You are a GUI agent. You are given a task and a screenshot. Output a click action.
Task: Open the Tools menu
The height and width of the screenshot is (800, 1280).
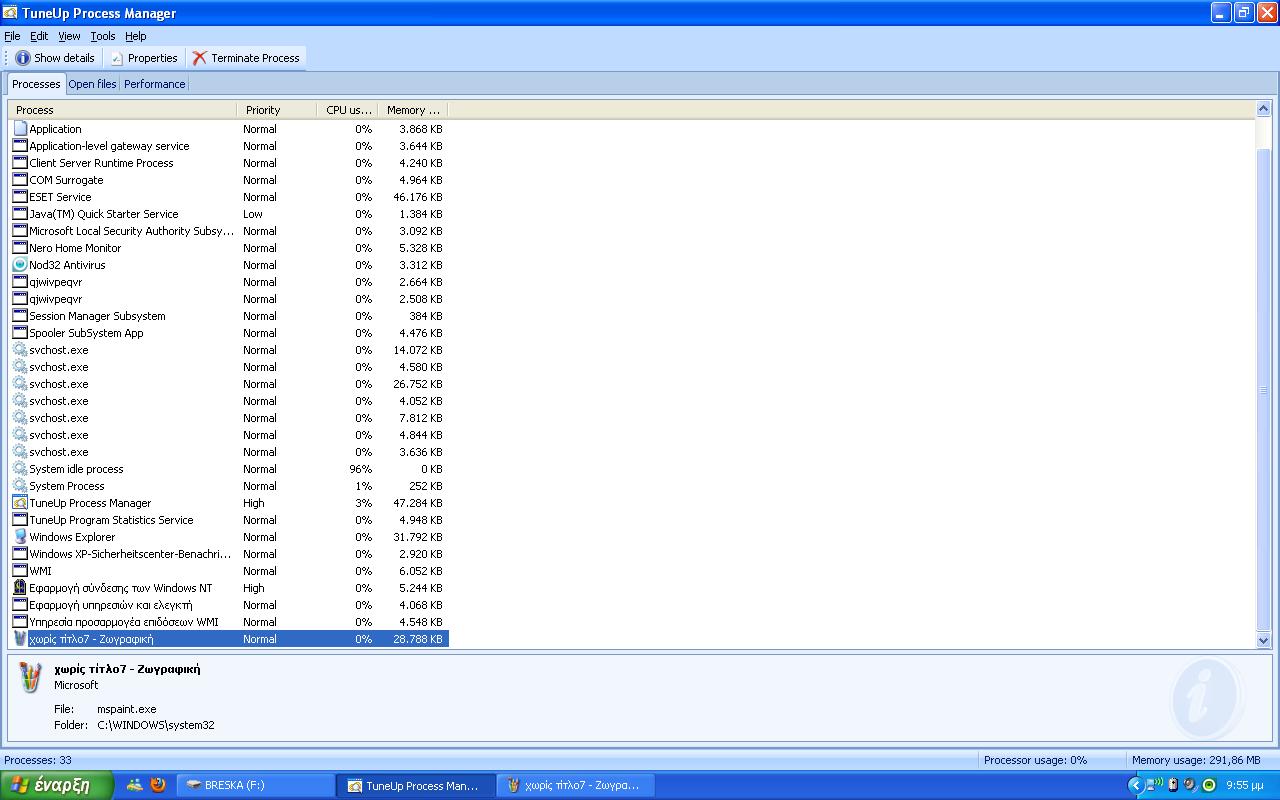[103, 36]
